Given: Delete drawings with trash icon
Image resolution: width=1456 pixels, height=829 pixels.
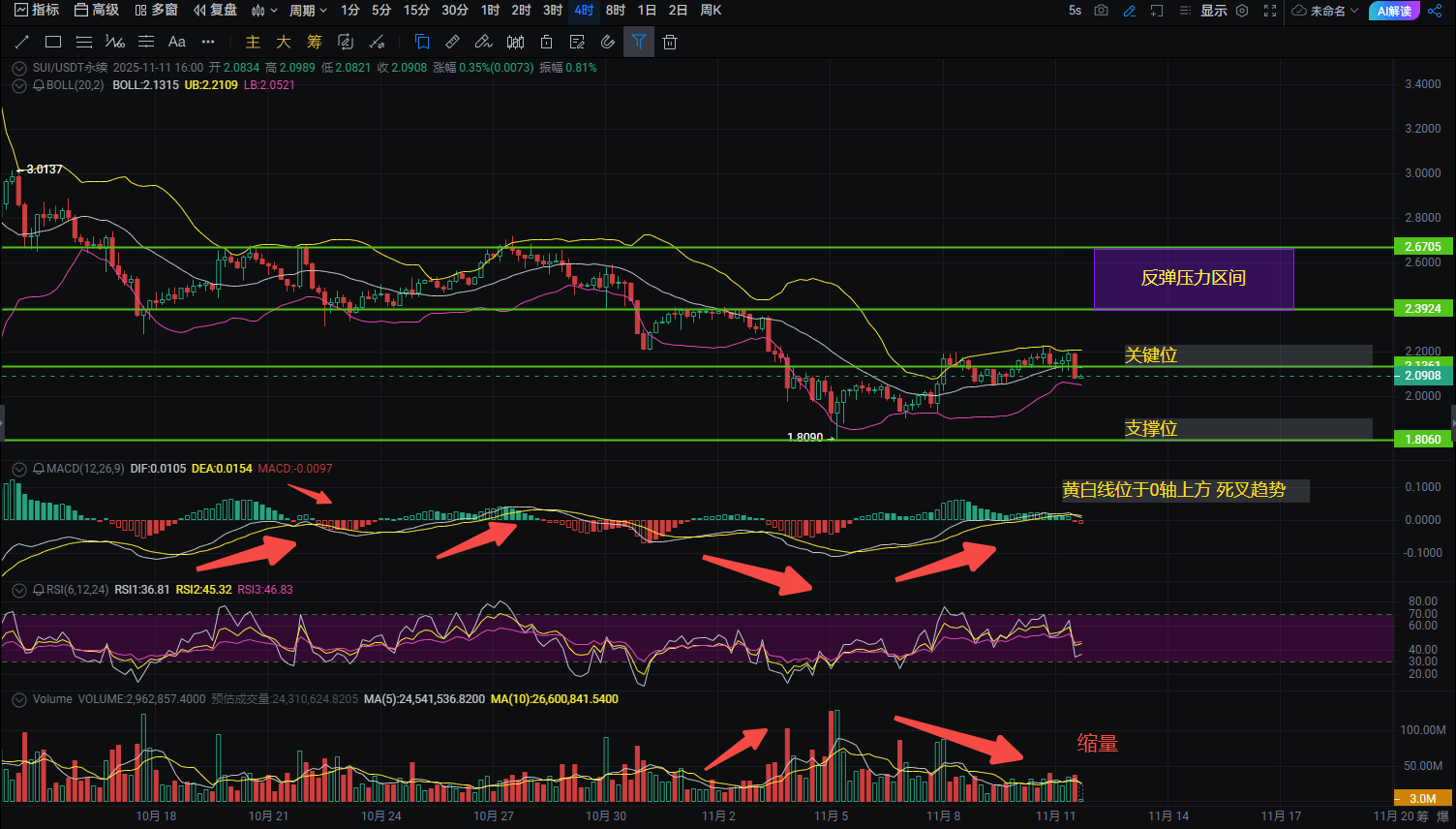Looking at the screenshot, I should [x=670, y=42].
